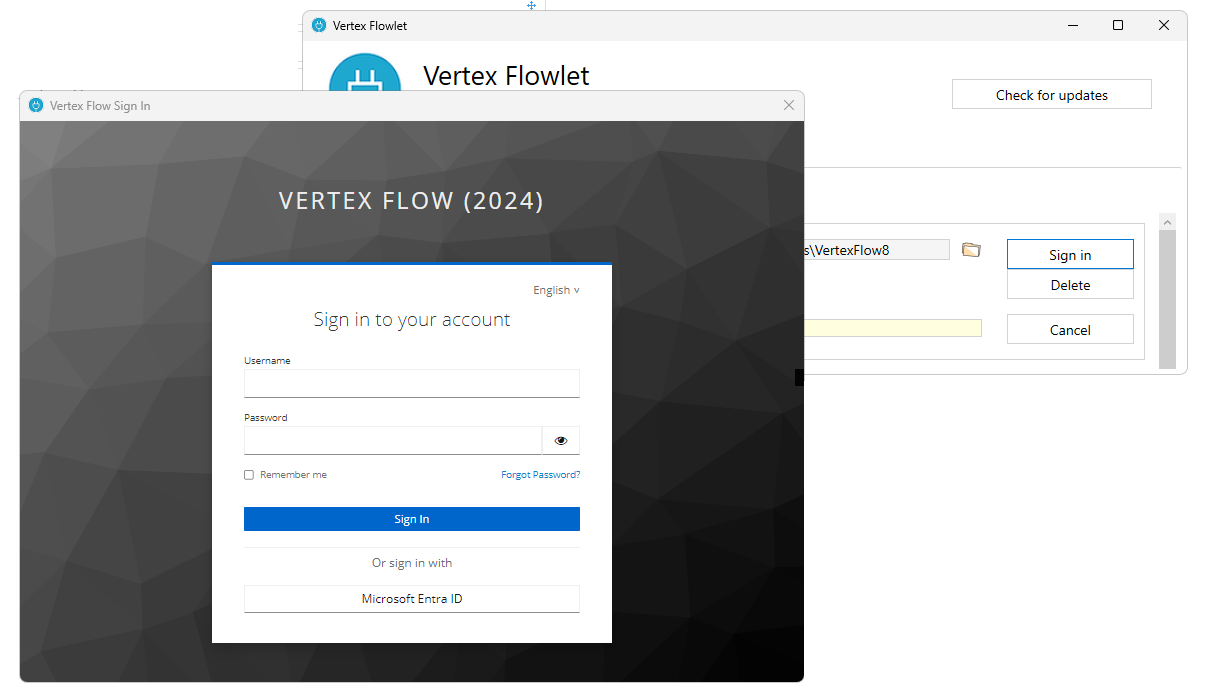Focus the Username input field
Screen dimensions: 1218x694
[x=412, y=384]
